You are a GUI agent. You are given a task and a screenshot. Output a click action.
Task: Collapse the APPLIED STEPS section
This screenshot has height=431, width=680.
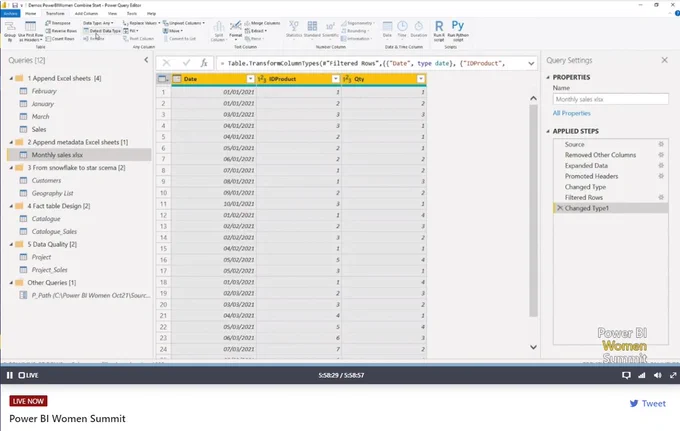coord(548,131)
